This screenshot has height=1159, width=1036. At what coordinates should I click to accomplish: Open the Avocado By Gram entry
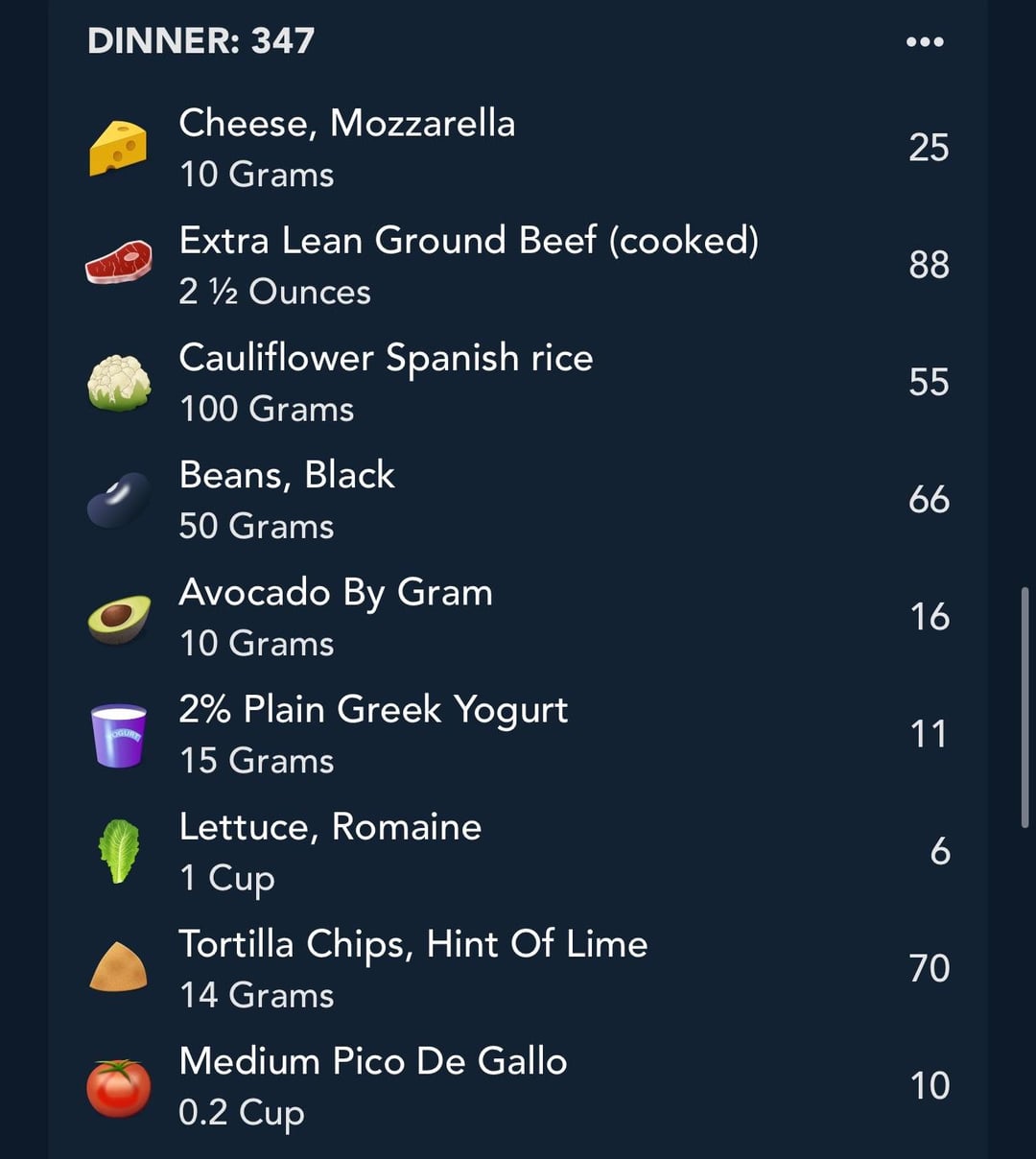coord(518,617)
